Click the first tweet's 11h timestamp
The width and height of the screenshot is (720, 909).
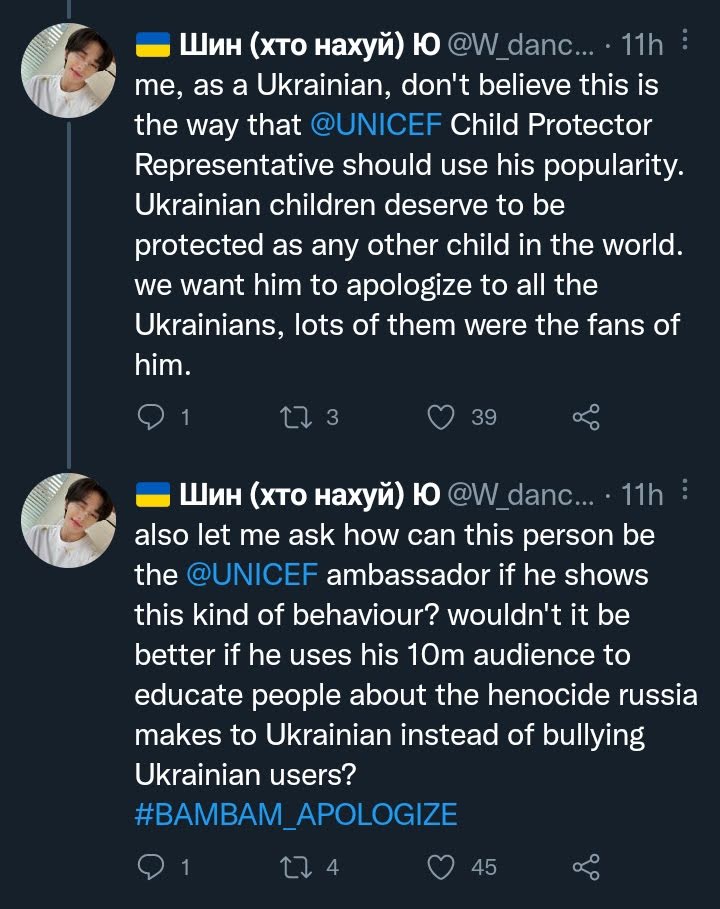point(641,46)
